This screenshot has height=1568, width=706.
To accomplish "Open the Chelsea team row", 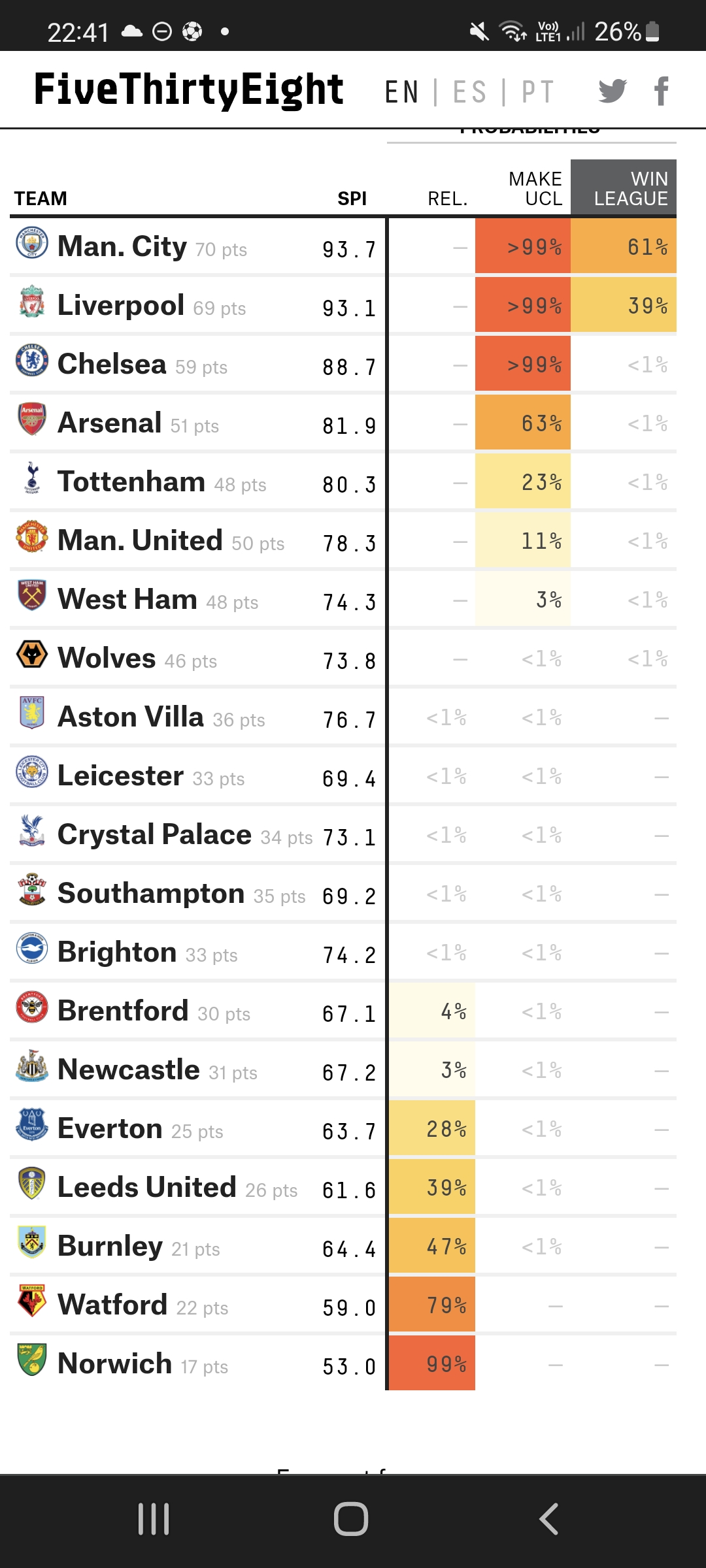I will tap(343, 364).
